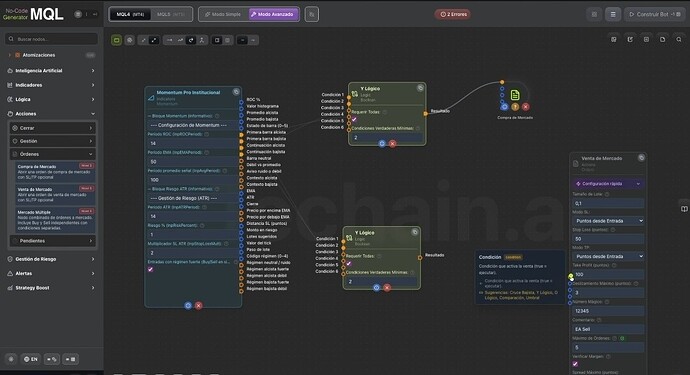Image resolution: width=690 pixels, height=375 pixels.
Task: Click blue round icon on upper Y Lógico
Action: (382, 143)
